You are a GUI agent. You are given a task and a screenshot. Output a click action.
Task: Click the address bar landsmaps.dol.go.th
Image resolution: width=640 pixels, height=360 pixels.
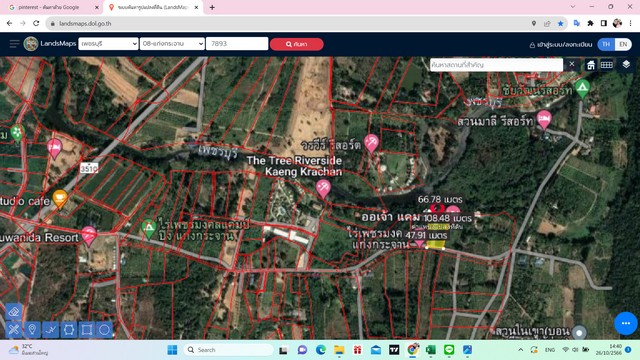[85, 24]
